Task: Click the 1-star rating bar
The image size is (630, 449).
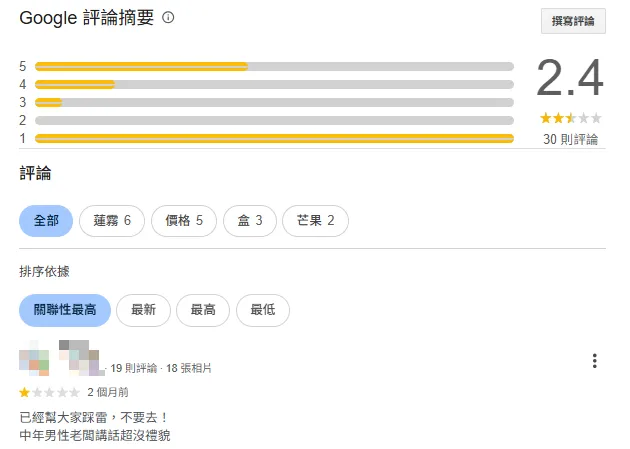Action: tap(274, 139)
